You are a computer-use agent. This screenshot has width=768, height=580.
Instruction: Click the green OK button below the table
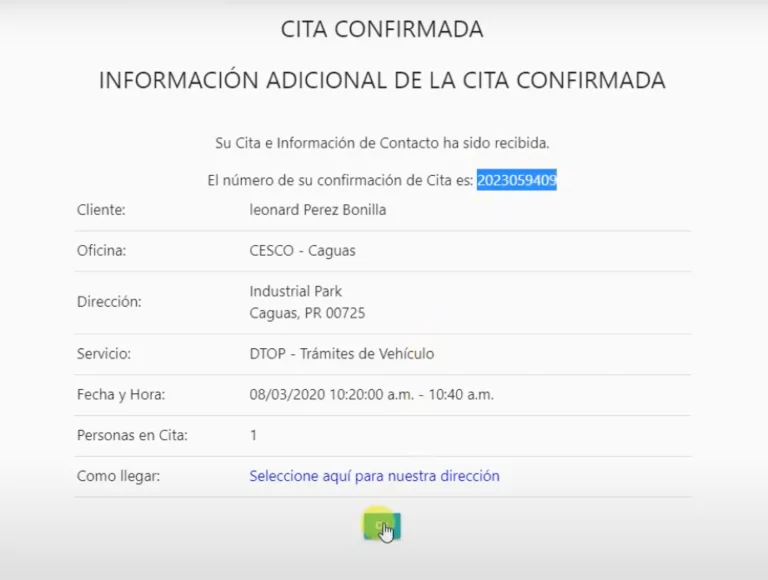(381, 526)
